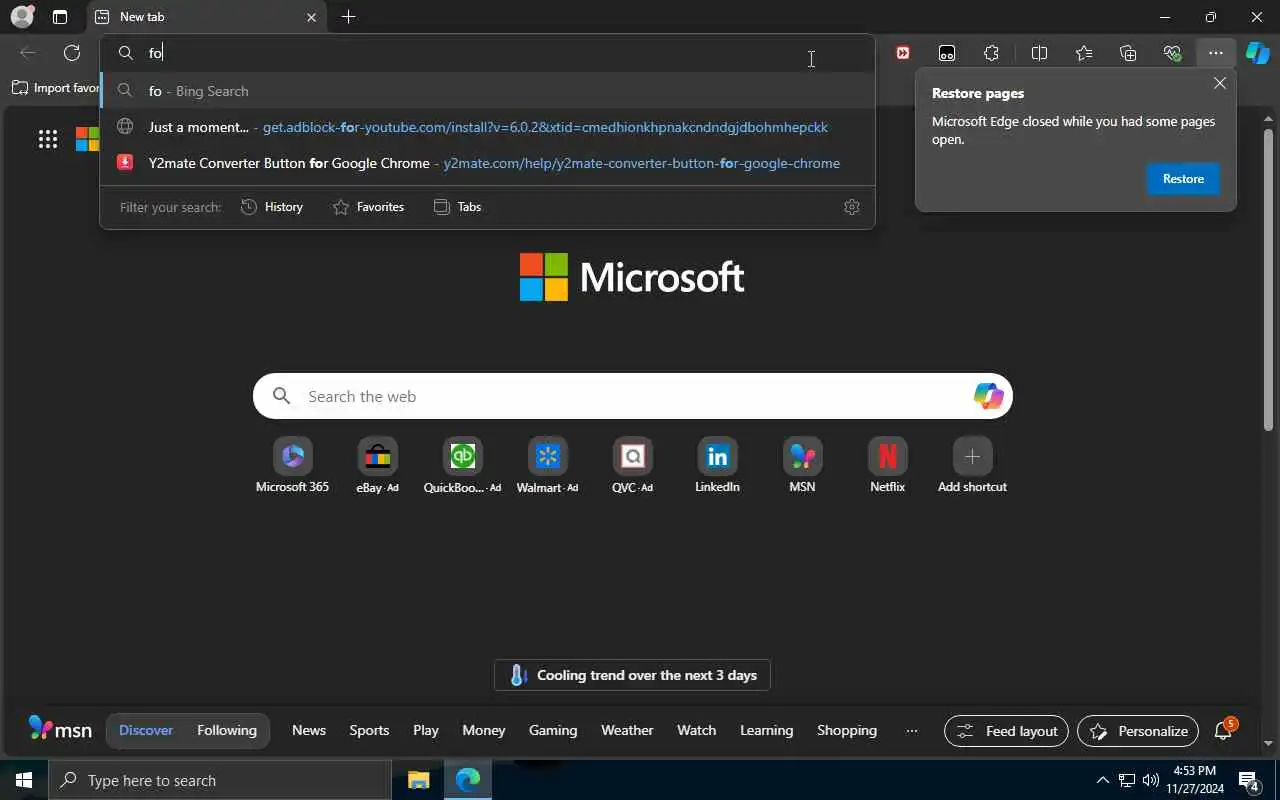Select "fo - Bing Search" suggestion

tap(487, 91)
